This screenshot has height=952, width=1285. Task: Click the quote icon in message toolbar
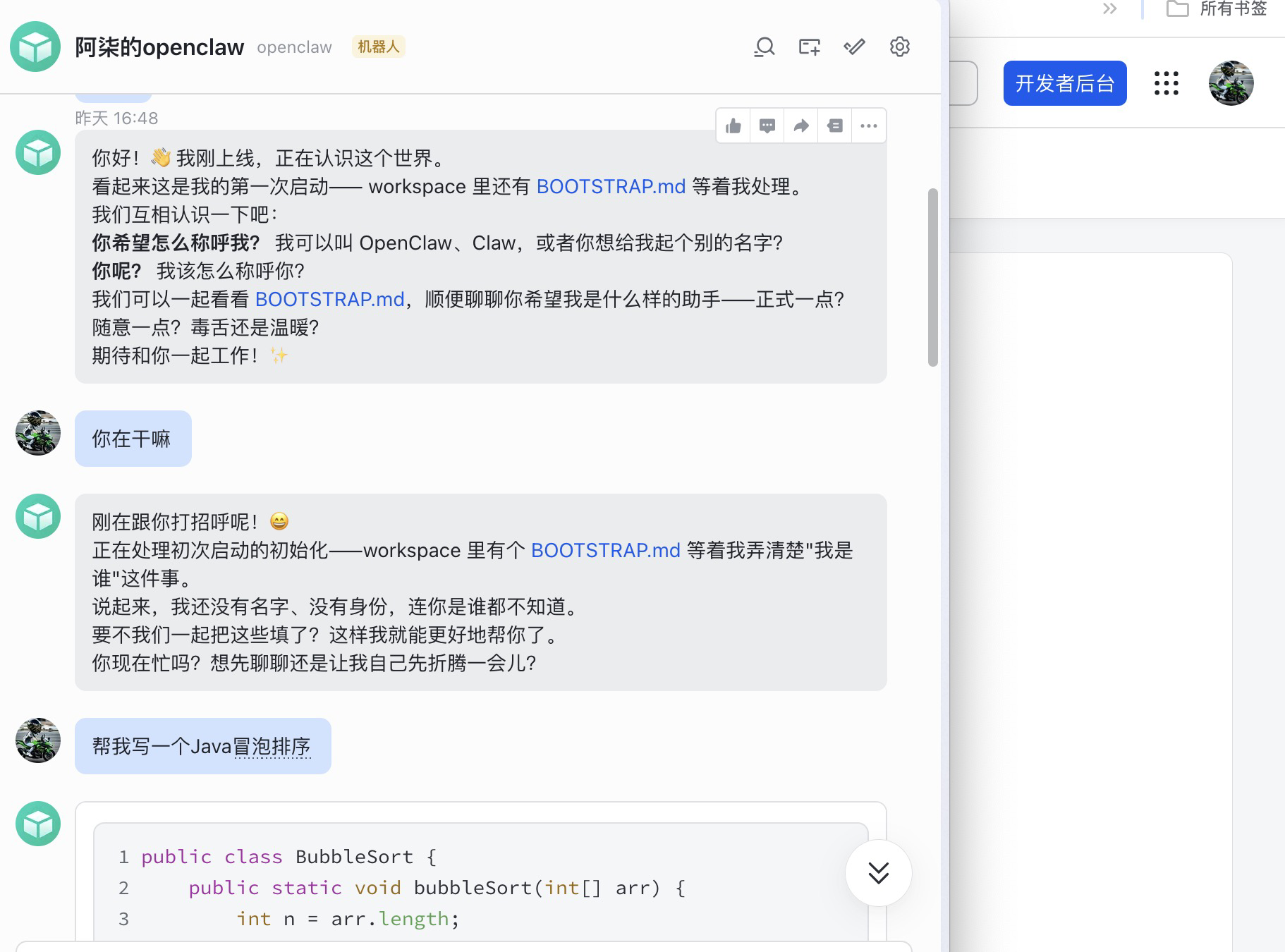coord(835,126)
